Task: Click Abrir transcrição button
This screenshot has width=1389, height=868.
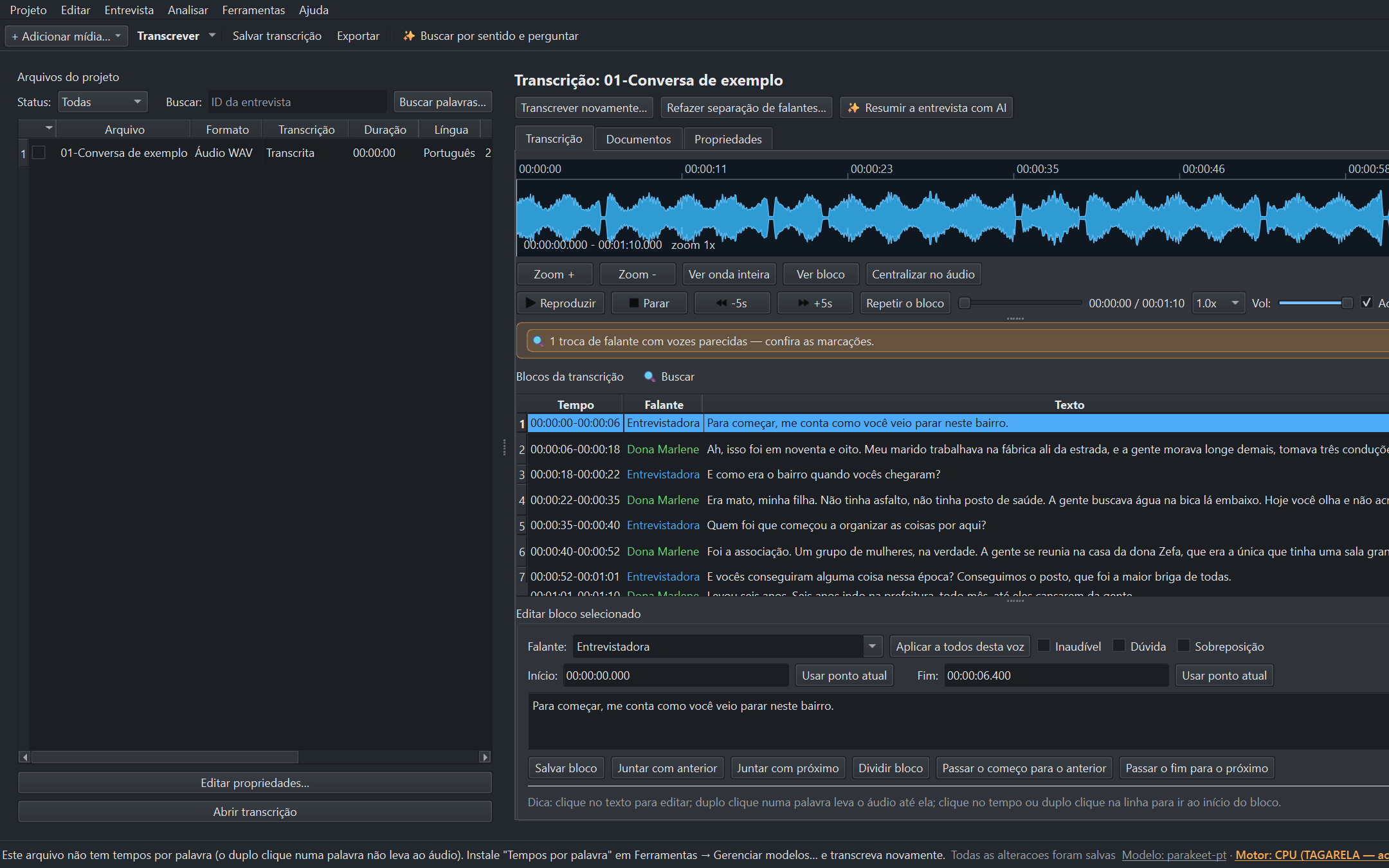Action: pos(255,812)
